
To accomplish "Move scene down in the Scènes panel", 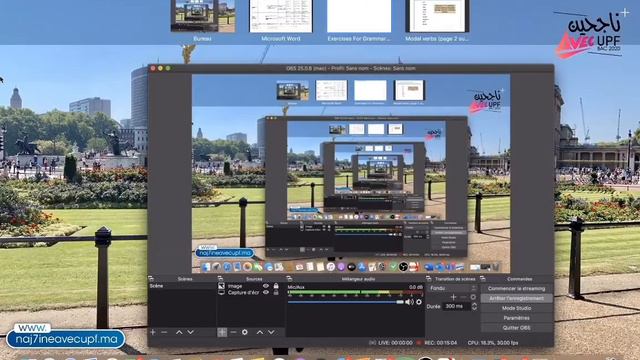I will pyautogui.click(x=190, y=332).
